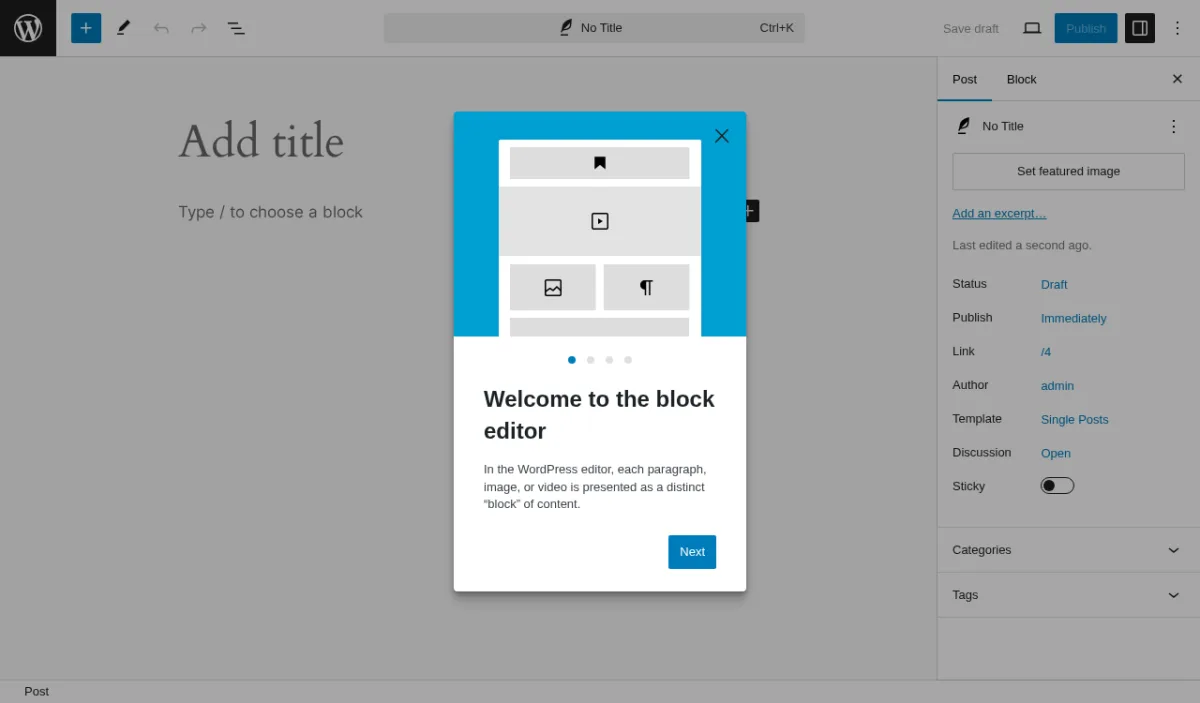Click the Save draft button
Viewport: 1200px width, 703px height.
(971, 28)
